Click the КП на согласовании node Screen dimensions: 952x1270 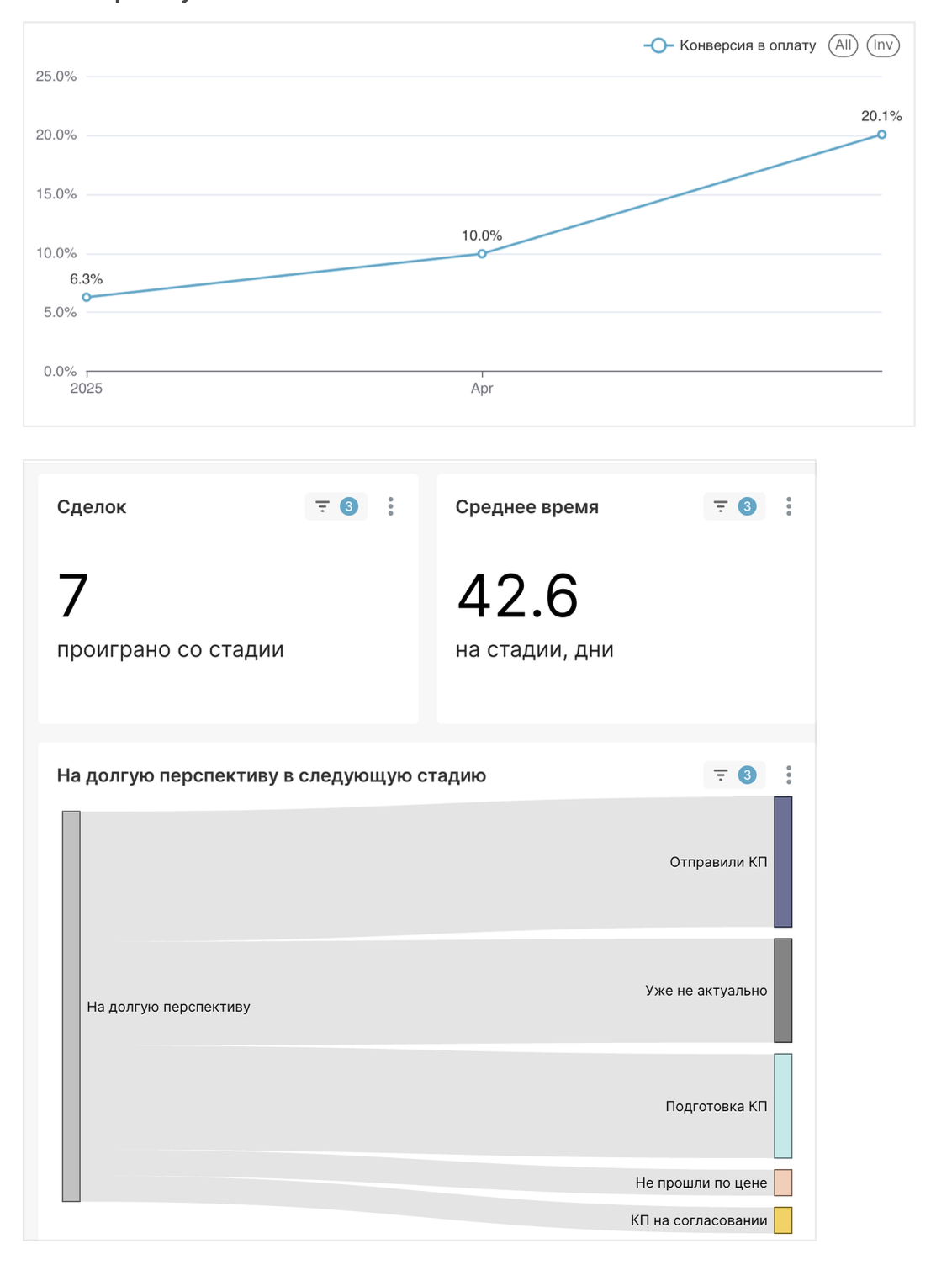point(783,1220)
